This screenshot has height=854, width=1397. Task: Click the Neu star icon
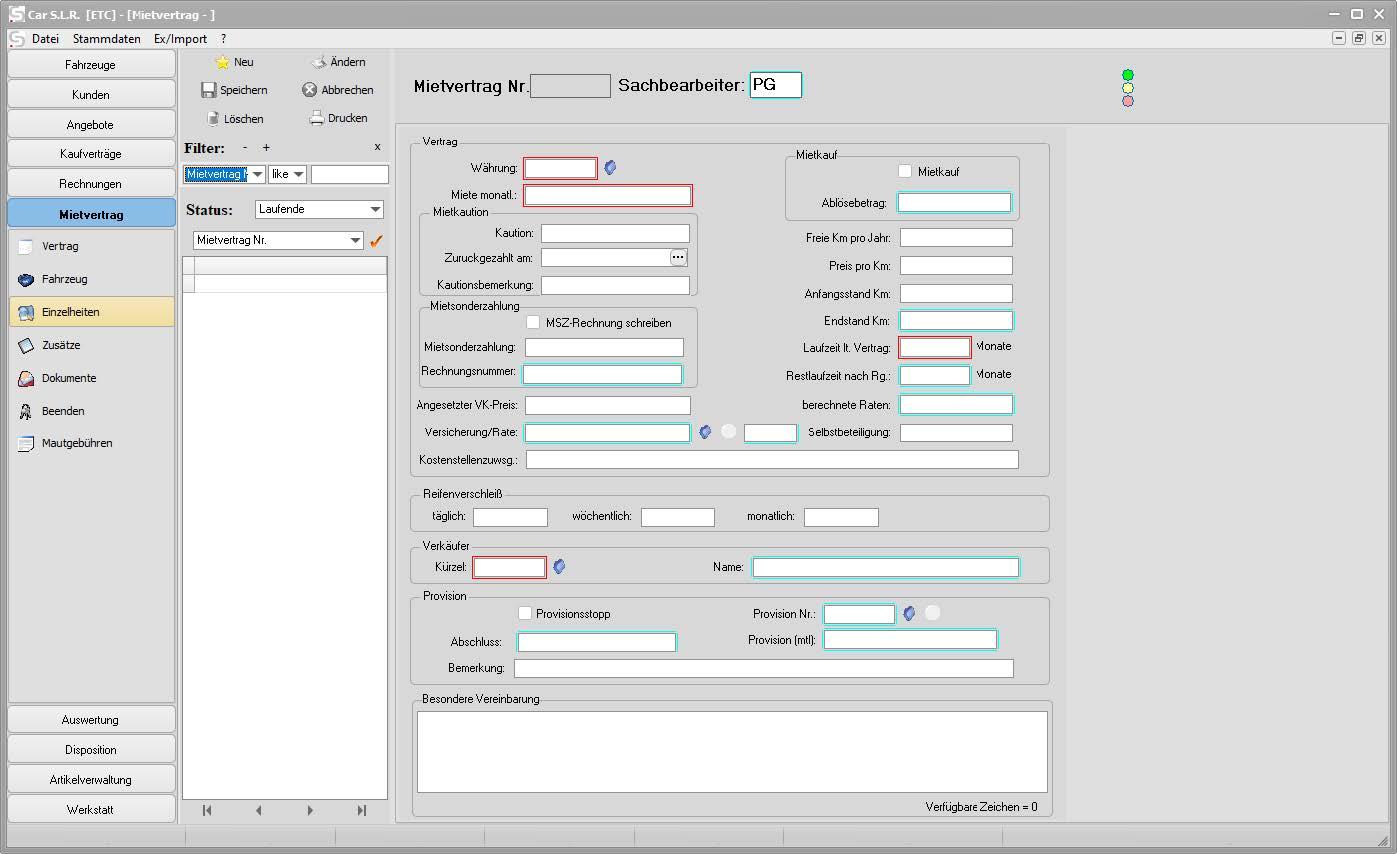[222, 62]
